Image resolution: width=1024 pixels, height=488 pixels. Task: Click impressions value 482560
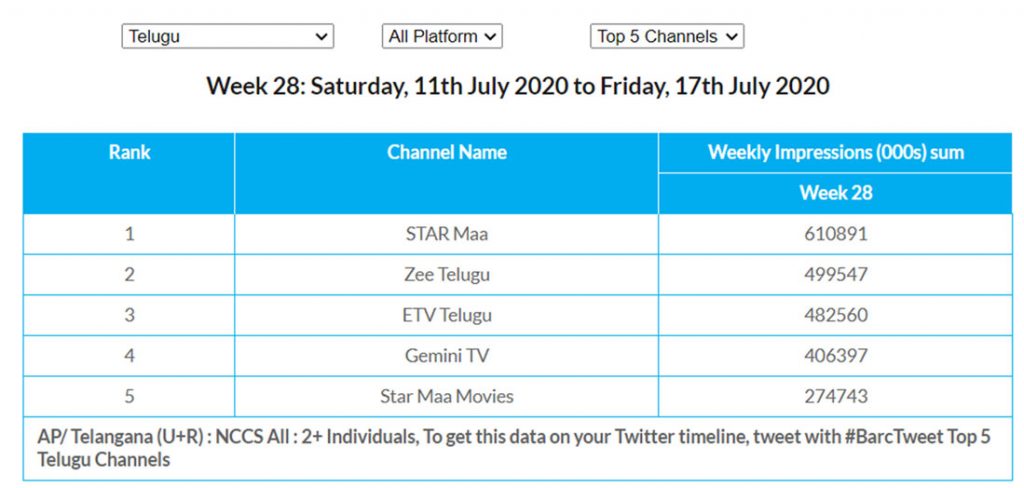(835, 315)
